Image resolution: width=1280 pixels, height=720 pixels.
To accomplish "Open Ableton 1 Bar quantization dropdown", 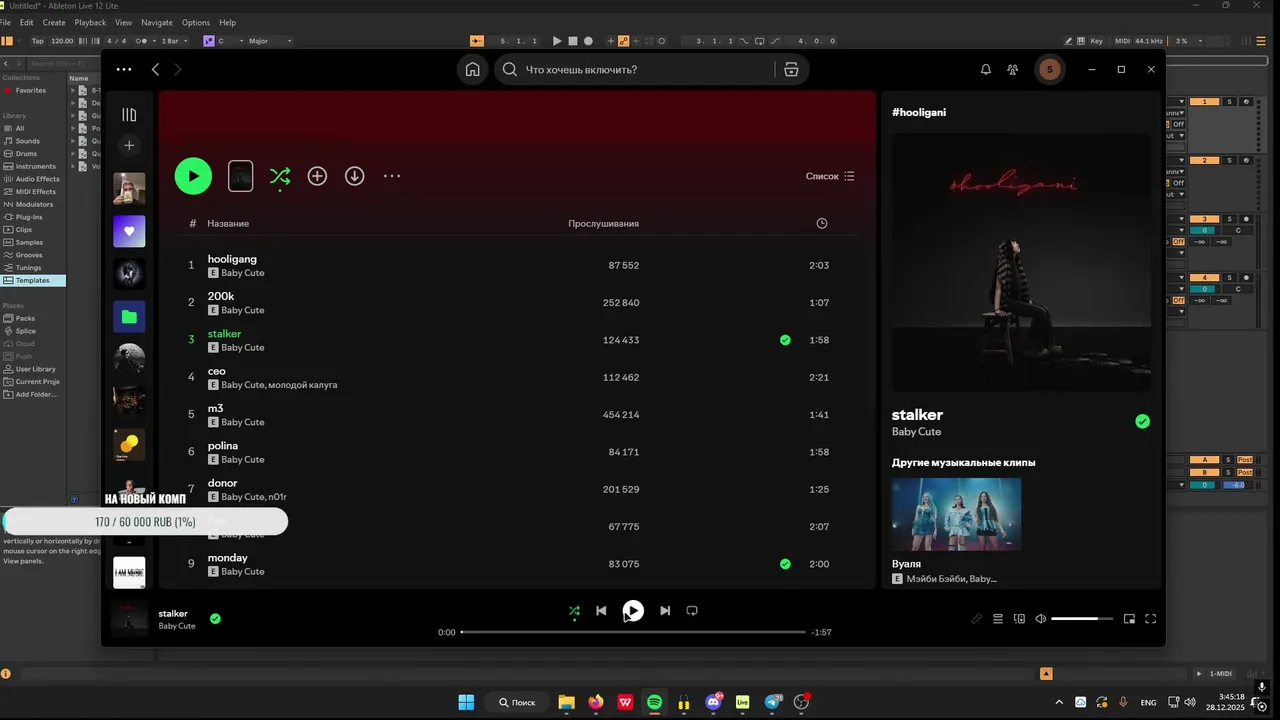I will tap(173, 41).
